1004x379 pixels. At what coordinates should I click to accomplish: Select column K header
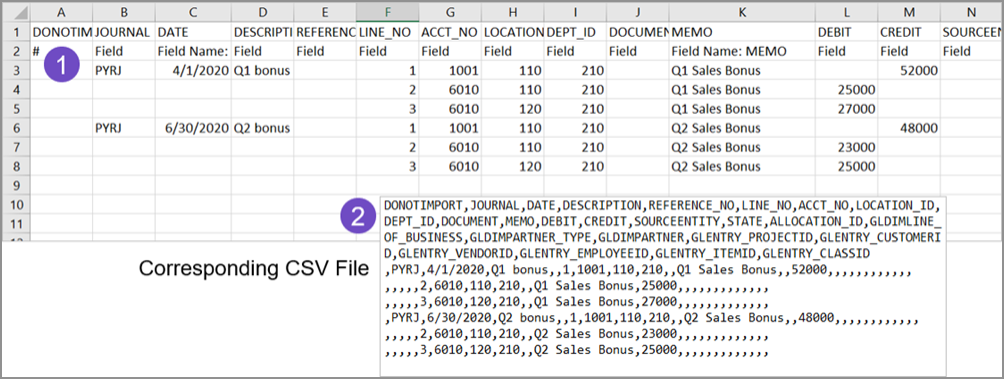pos(741,12)
